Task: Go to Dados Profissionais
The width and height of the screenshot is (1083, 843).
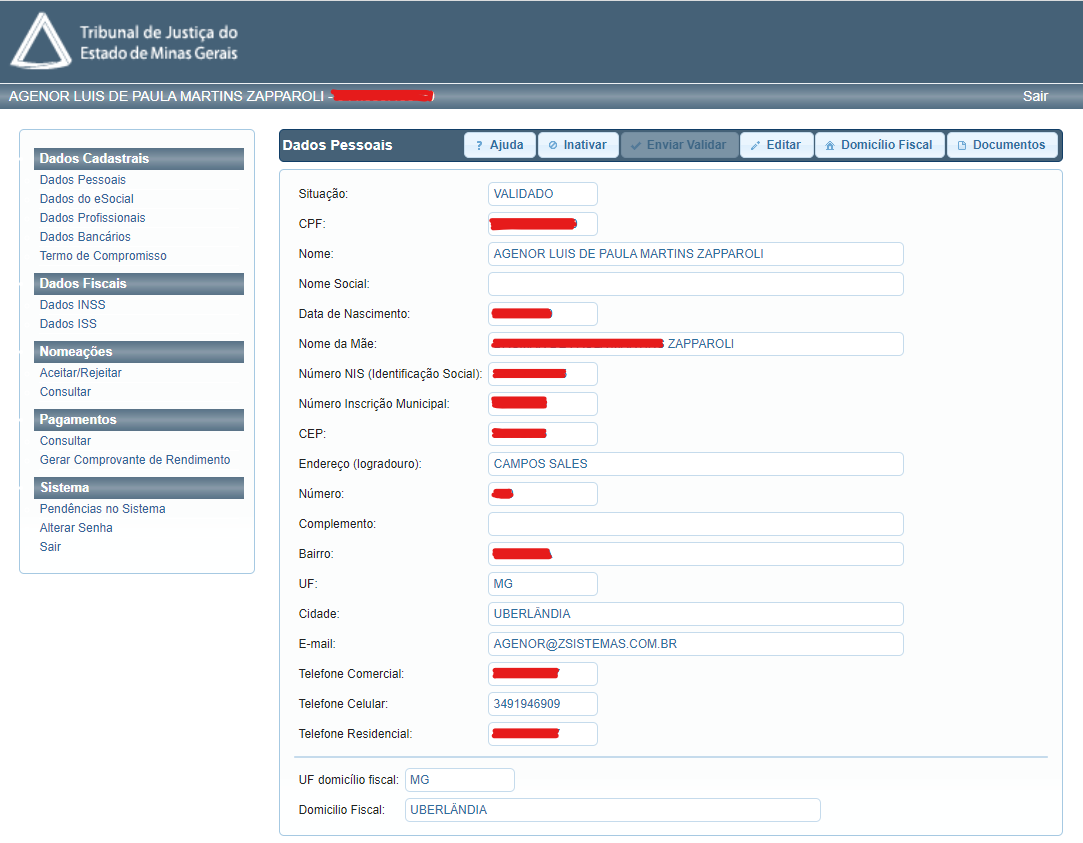Action: [92, 218]
